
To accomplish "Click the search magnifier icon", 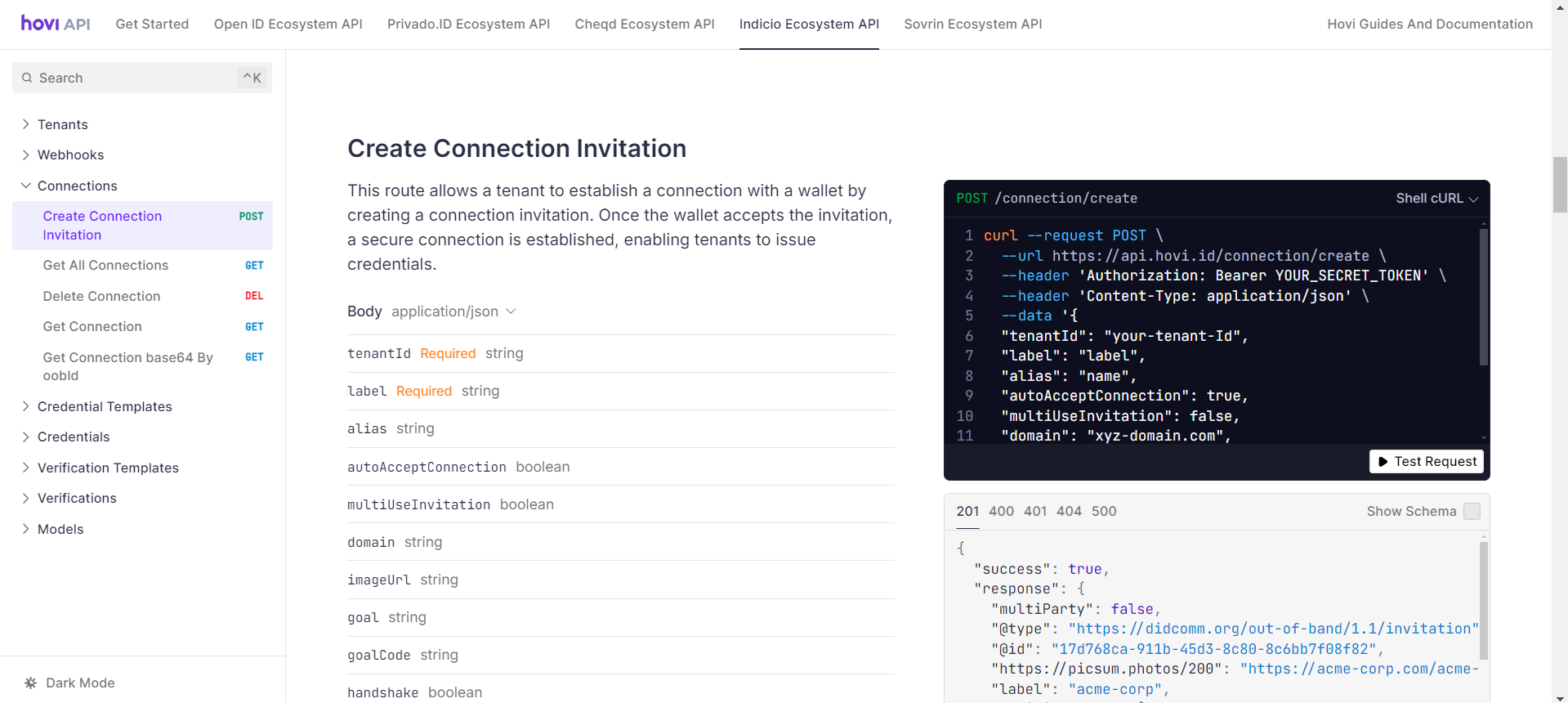I will click(x=27, y=78).
